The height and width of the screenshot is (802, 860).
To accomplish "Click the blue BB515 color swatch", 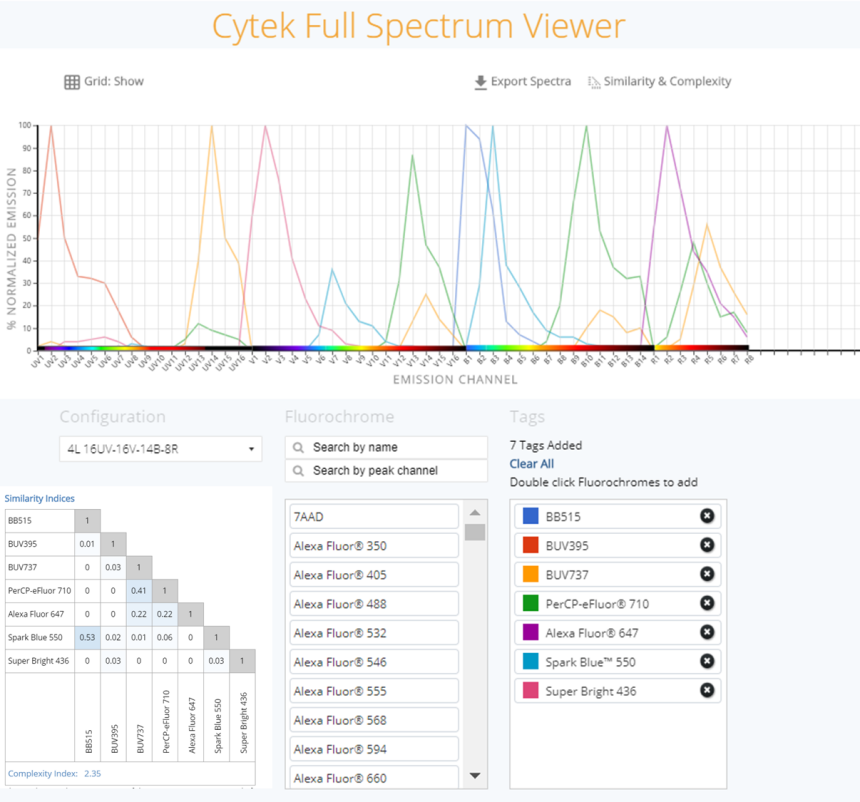I will (x=531, y=517).
